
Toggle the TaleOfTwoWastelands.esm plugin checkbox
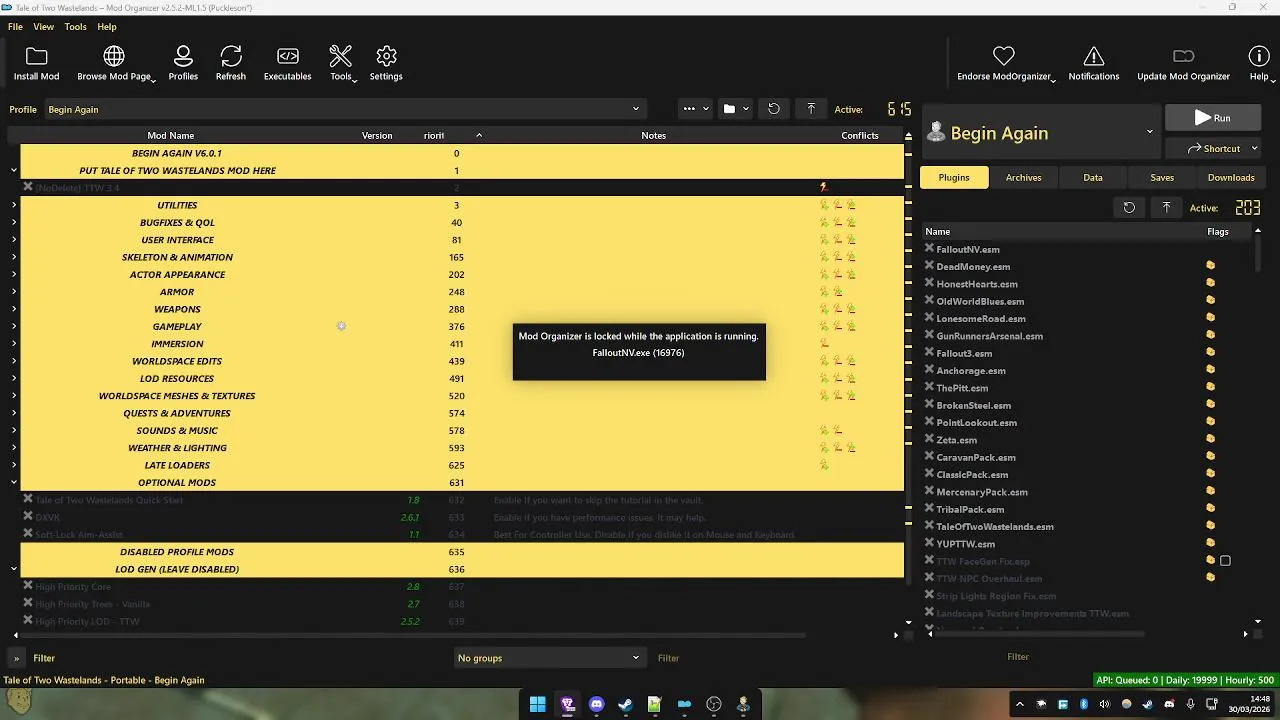click(x=929, y=527)
